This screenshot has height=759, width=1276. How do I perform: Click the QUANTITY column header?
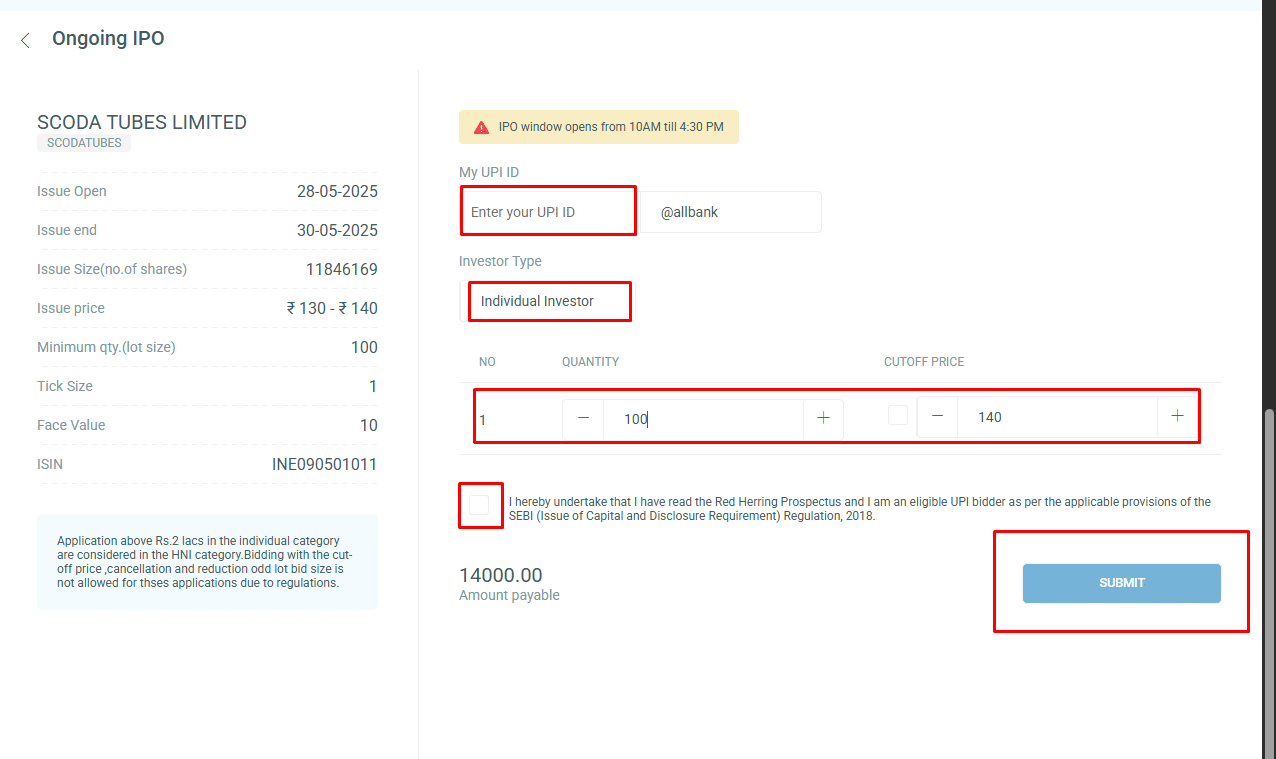point(590,362)
